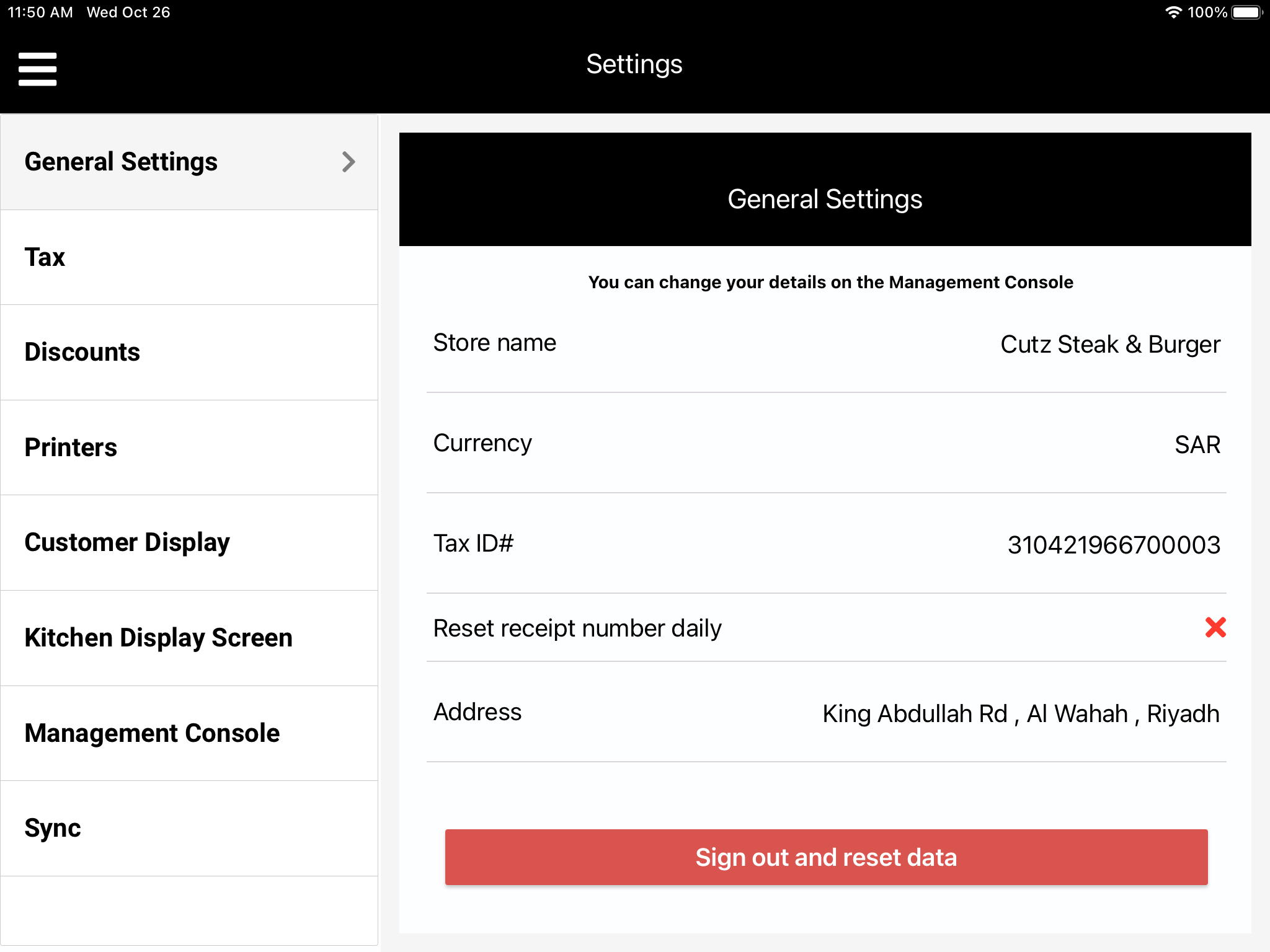Tap the Wed Oct 26 date

tap(128, 12)
